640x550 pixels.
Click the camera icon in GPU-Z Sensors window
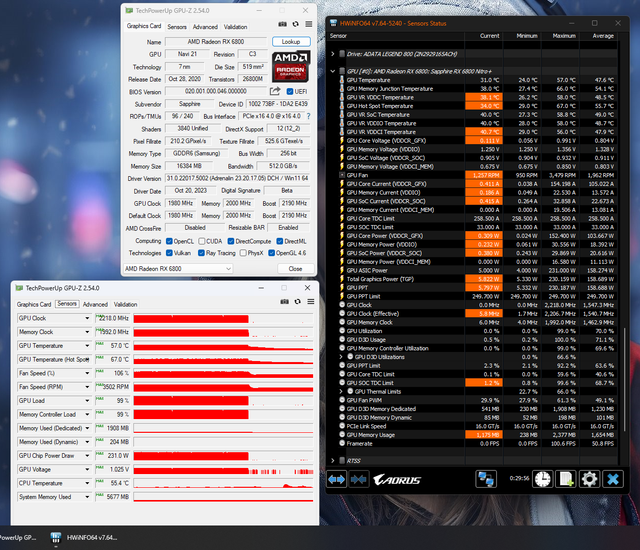[284, 302]
